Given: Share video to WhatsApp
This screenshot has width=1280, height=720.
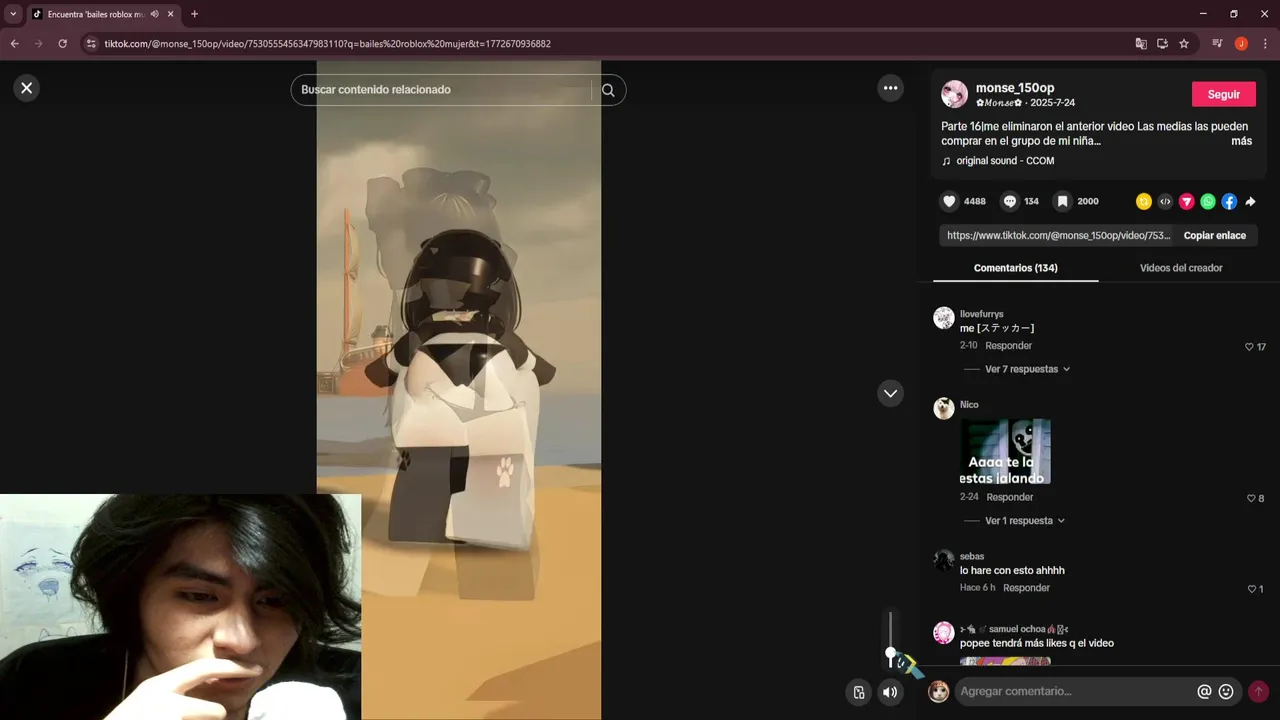Looking at the screenshot, I should coord(1208,201).
